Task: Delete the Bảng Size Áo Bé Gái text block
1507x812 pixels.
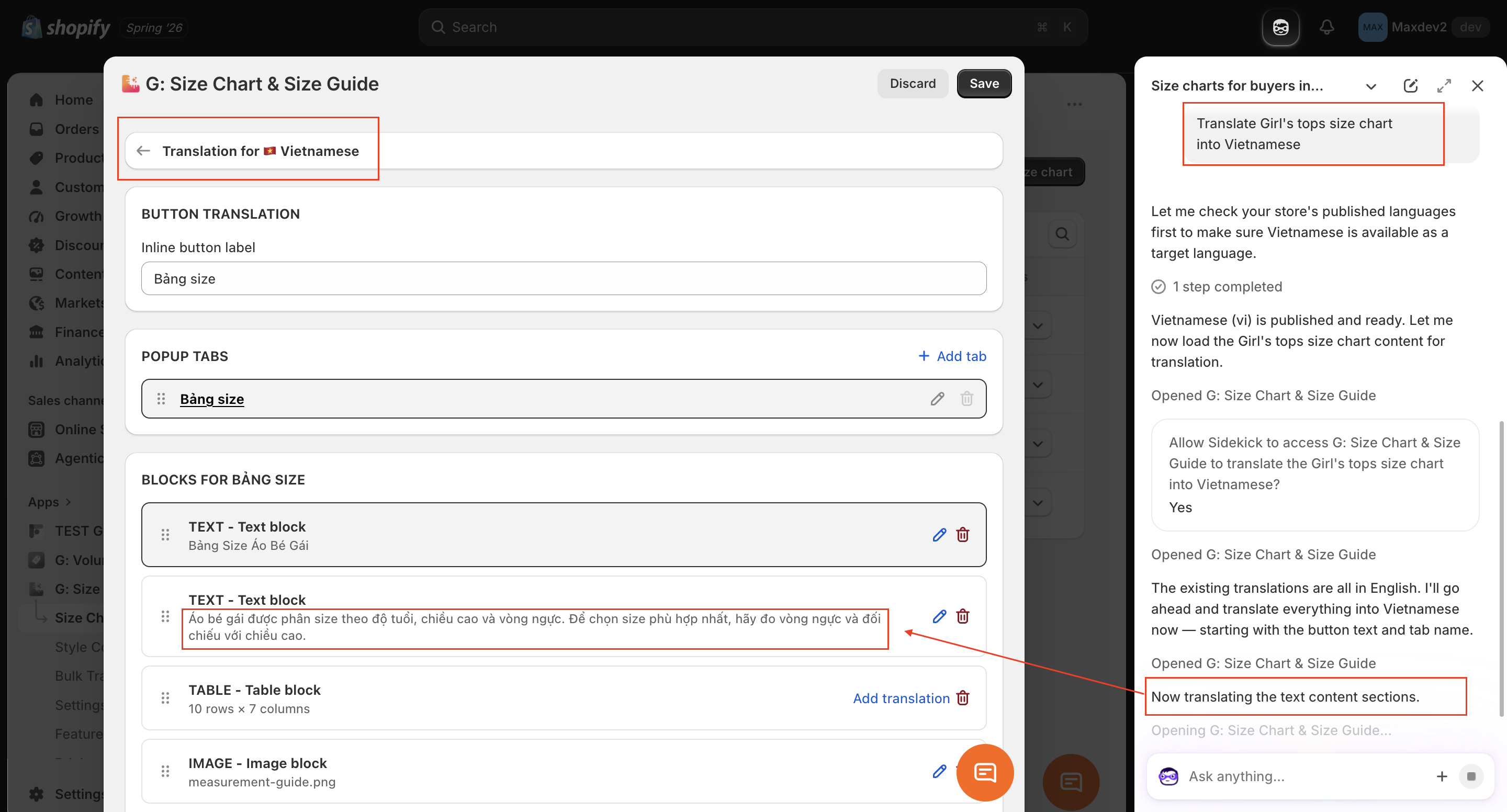Action: [x=963, y=535]
